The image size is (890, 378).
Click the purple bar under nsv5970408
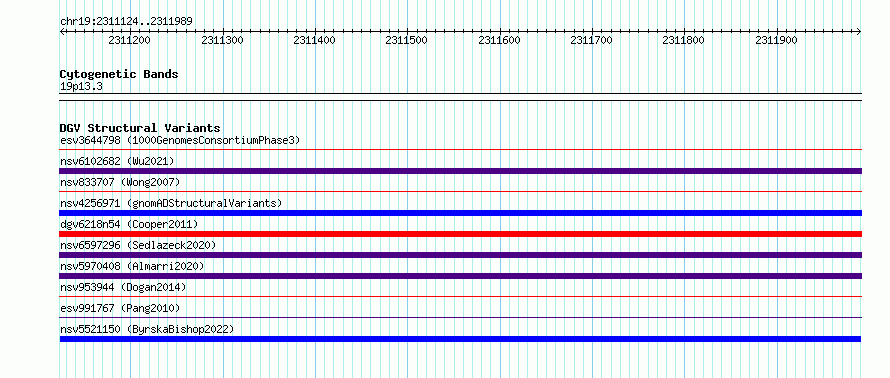click(x=460, y=276)
